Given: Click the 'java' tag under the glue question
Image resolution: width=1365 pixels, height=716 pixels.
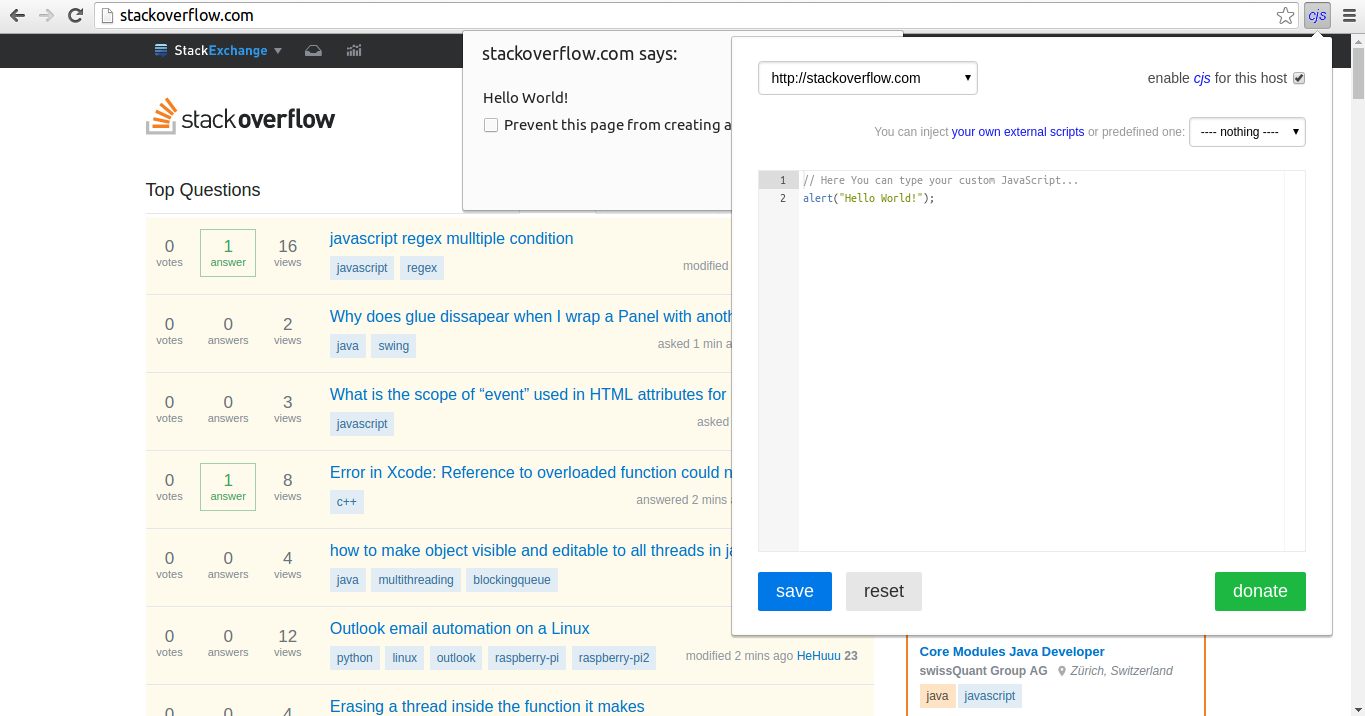Looking at the screenshot, I should pos(348,346).
